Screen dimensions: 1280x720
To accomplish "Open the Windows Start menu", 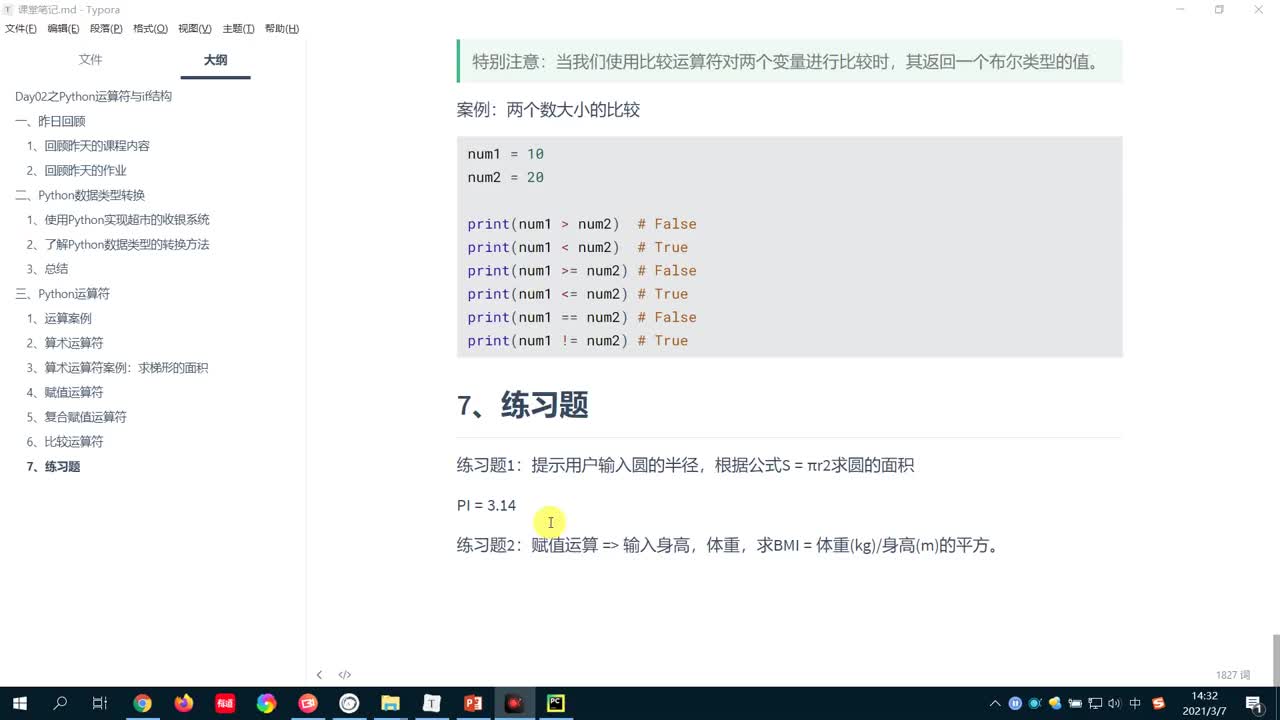I will [x=20, y=703].
